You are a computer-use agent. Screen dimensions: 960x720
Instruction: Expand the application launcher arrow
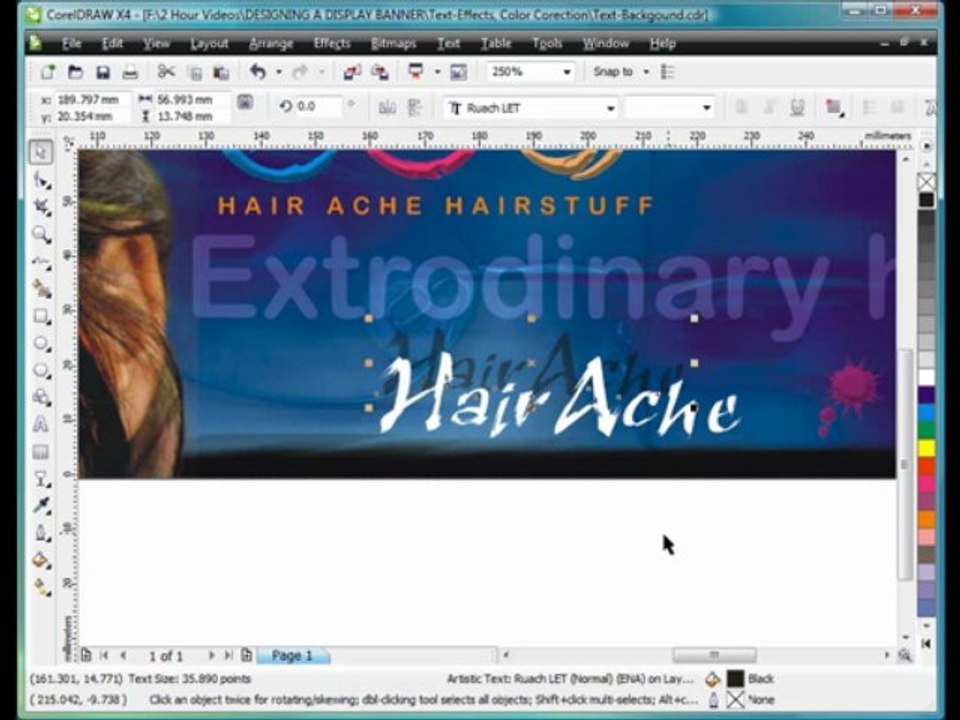(x=437, y=72)
